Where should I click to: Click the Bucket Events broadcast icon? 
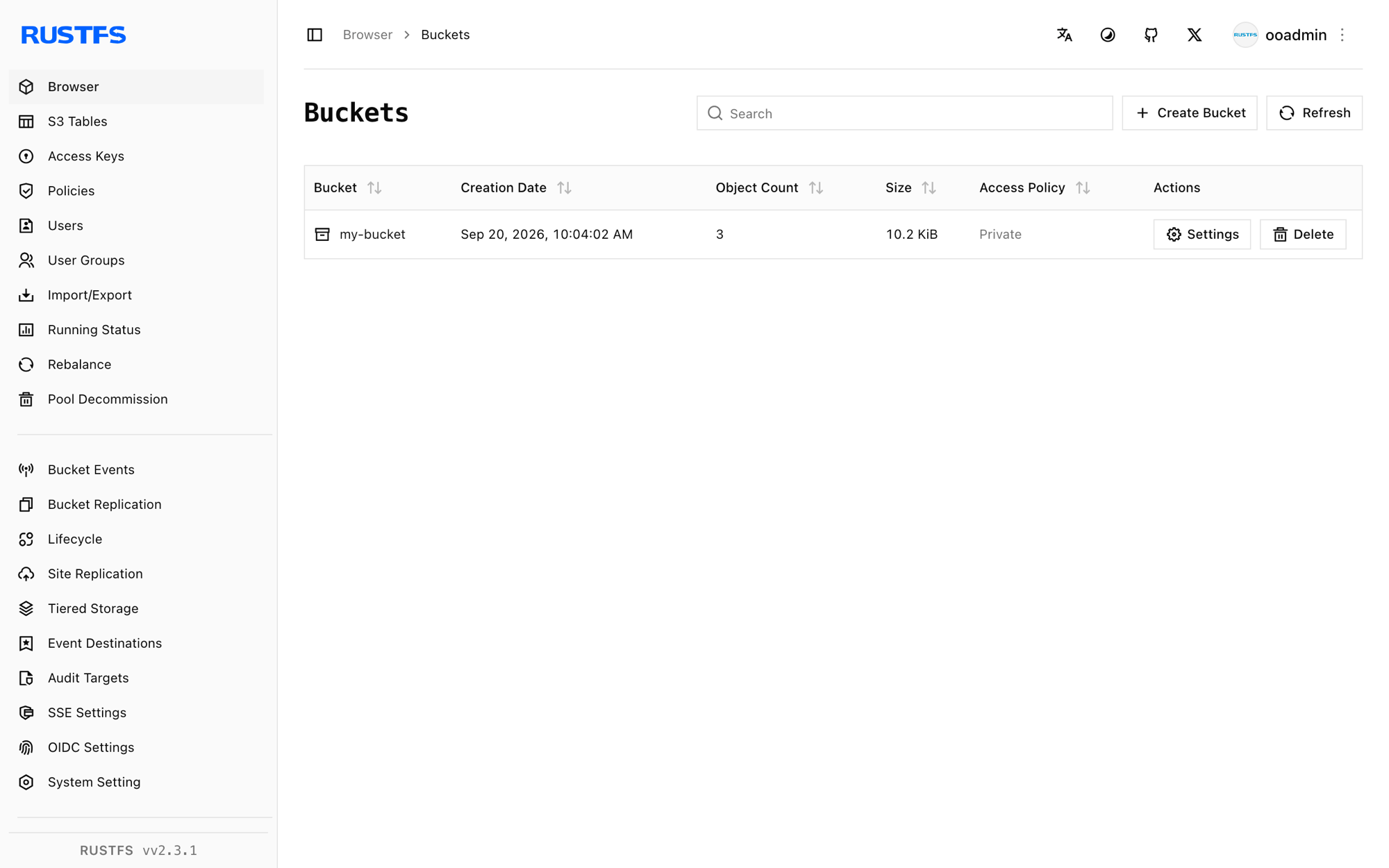[x=26, y=470]
